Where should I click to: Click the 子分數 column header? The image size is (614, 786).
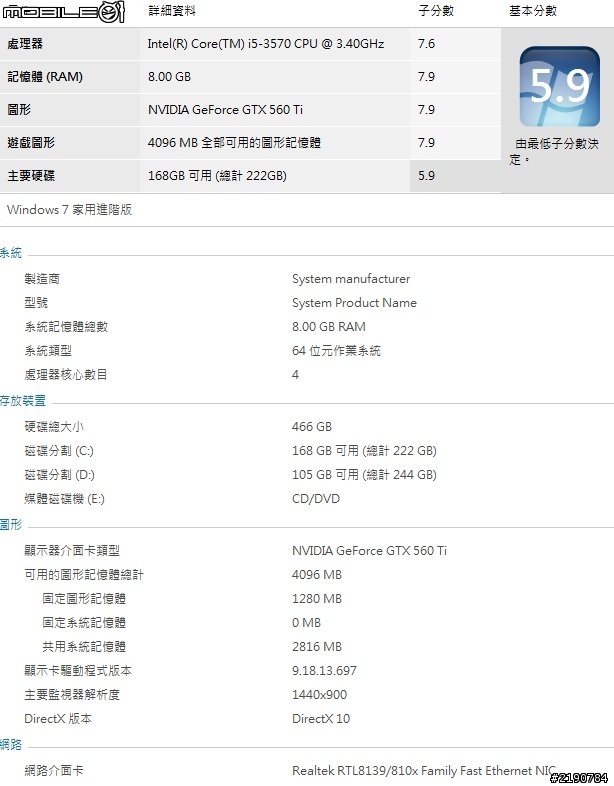pyautogui.click(x=436, y=11)
